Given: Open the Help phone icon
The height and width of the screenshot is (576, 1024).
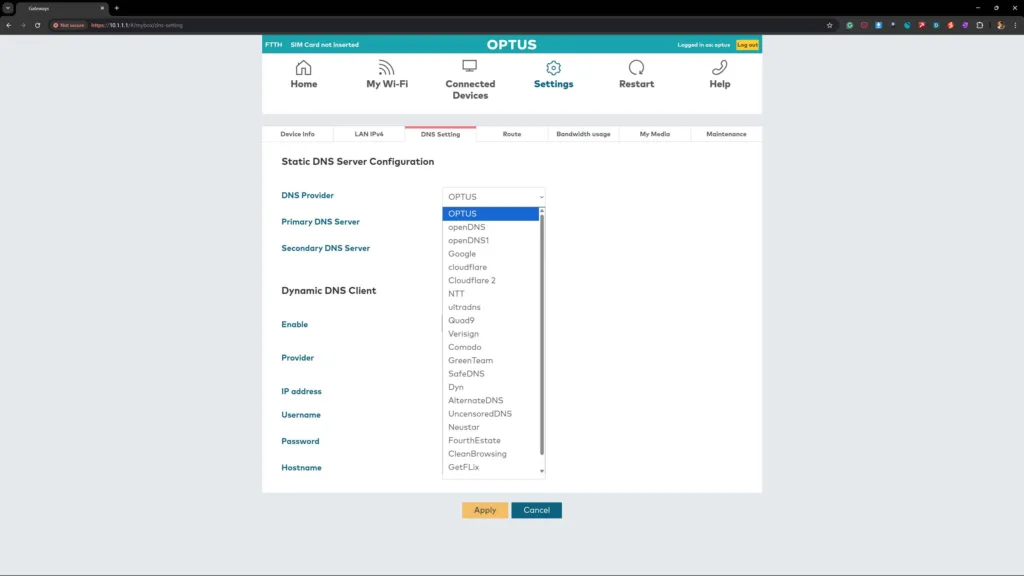Looking at the screenshot, I should coord(720,68).
